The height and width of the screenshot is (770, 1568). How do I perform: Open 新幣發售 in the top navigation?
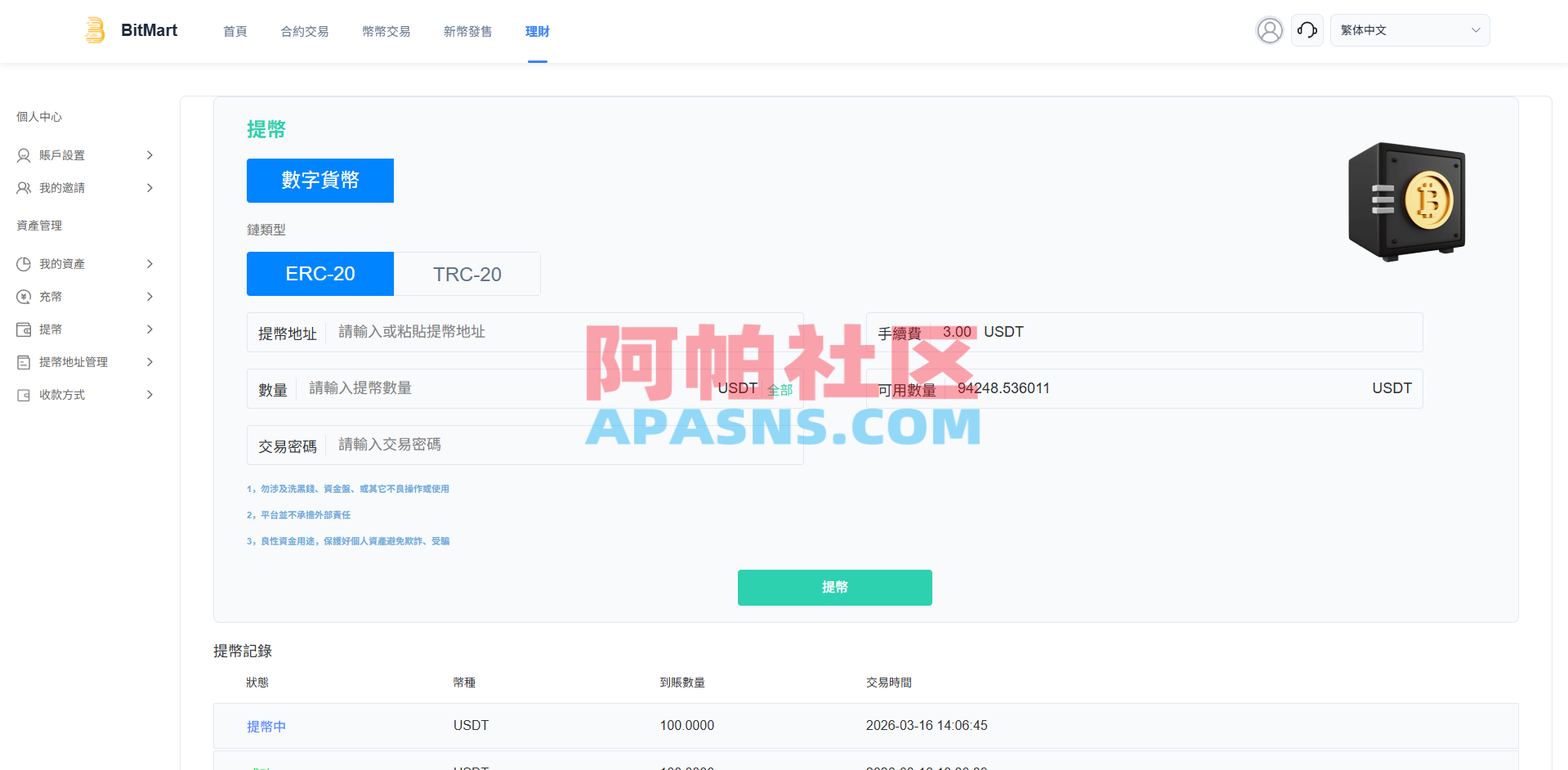[468, 31]
